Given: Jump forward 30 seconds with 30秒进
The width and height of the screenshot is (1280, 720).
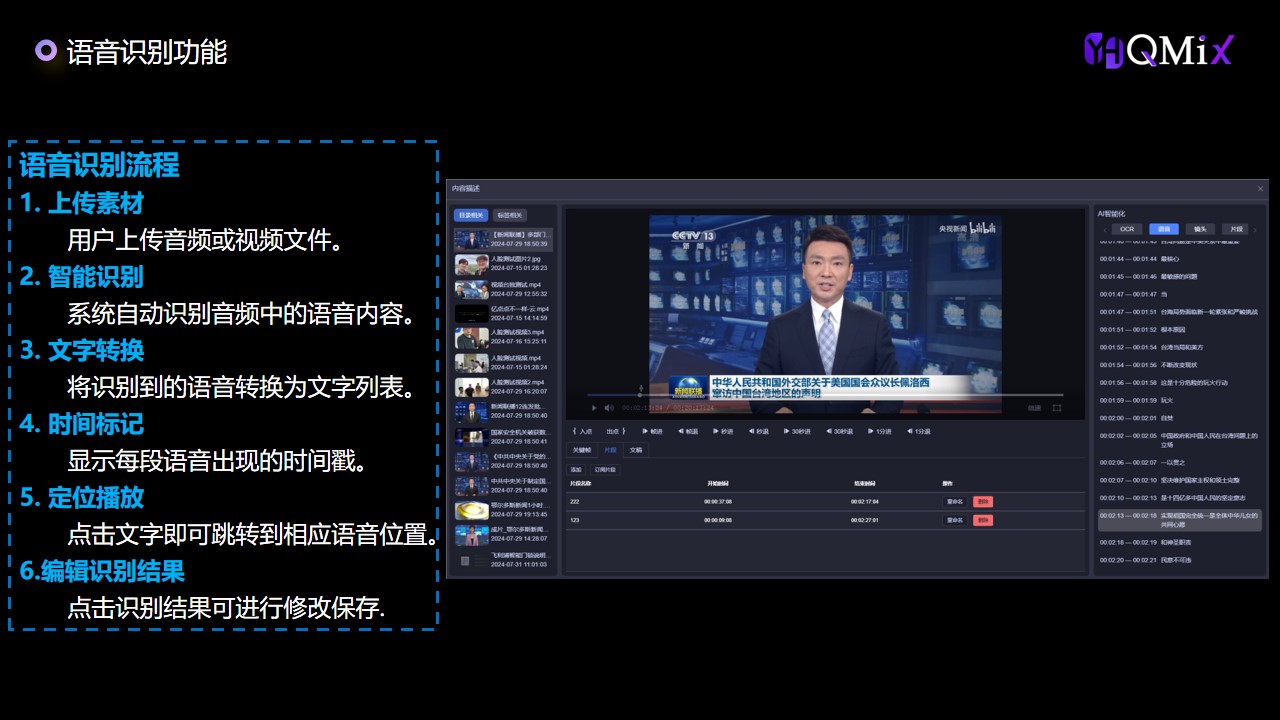Looking at the screenshot, I should click(797, 431).
